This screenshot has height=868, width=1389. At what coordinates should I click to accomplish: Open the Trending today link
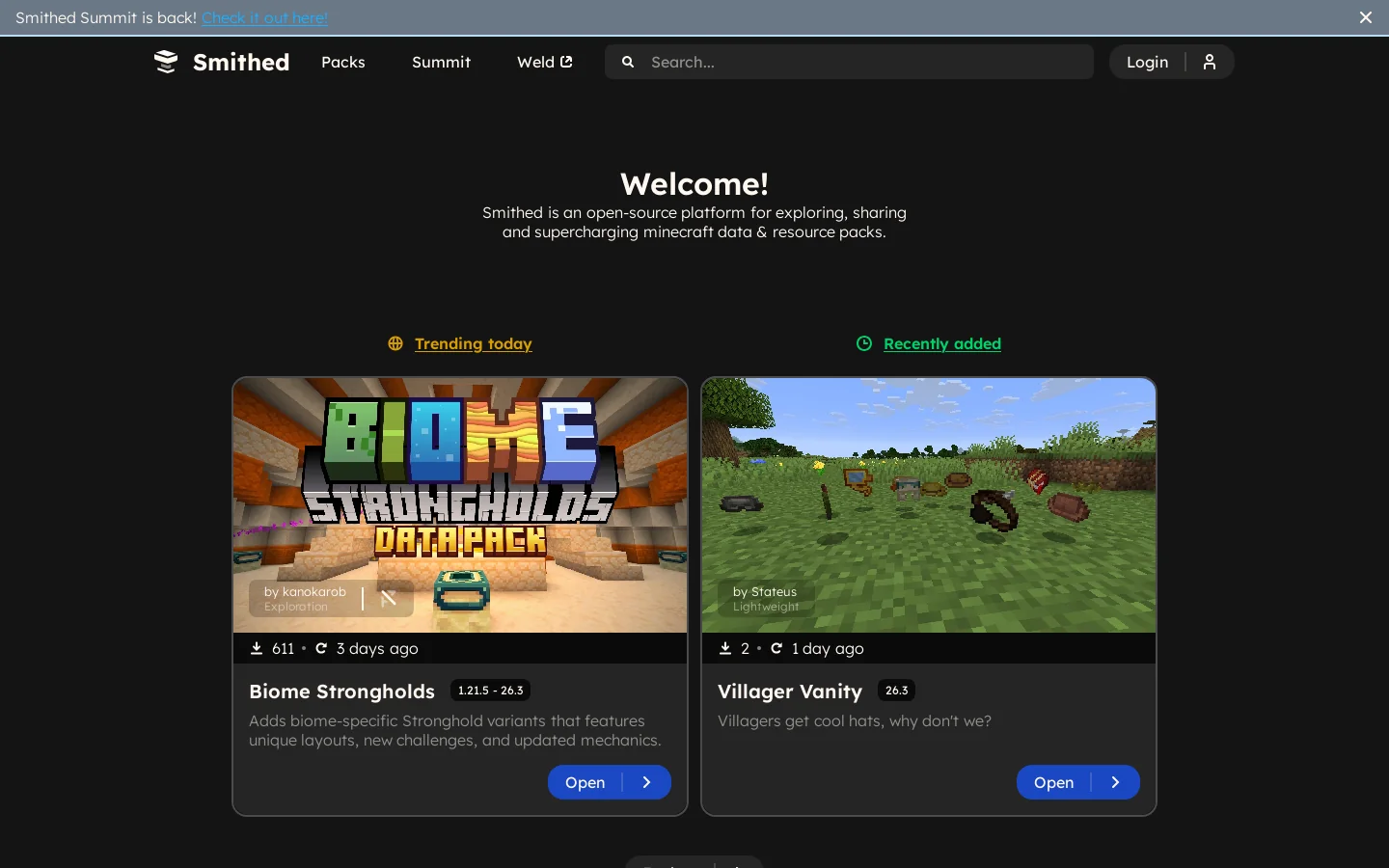click(474, 343)
